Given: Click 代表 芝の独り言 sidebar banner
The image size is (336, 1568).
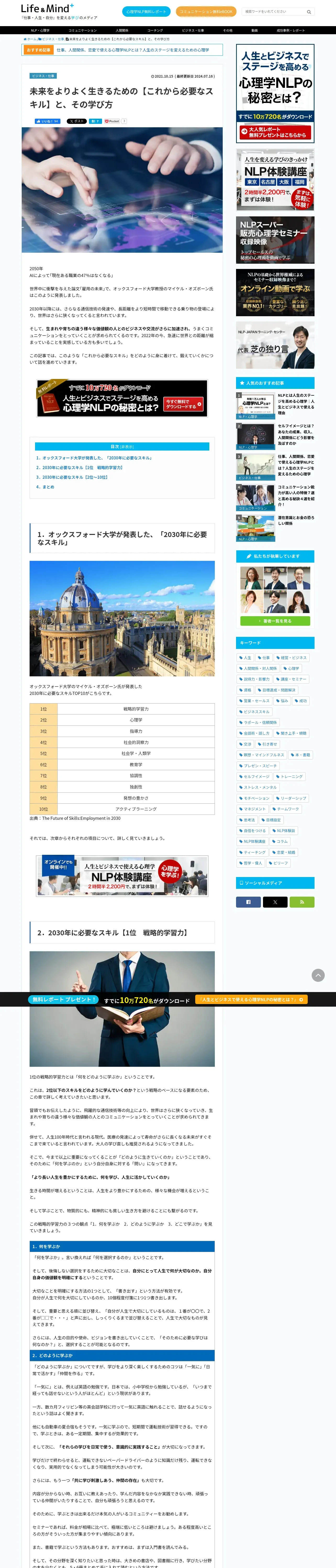Looking at the screenshot, I should pyautogui.click(x=275, y=345).
